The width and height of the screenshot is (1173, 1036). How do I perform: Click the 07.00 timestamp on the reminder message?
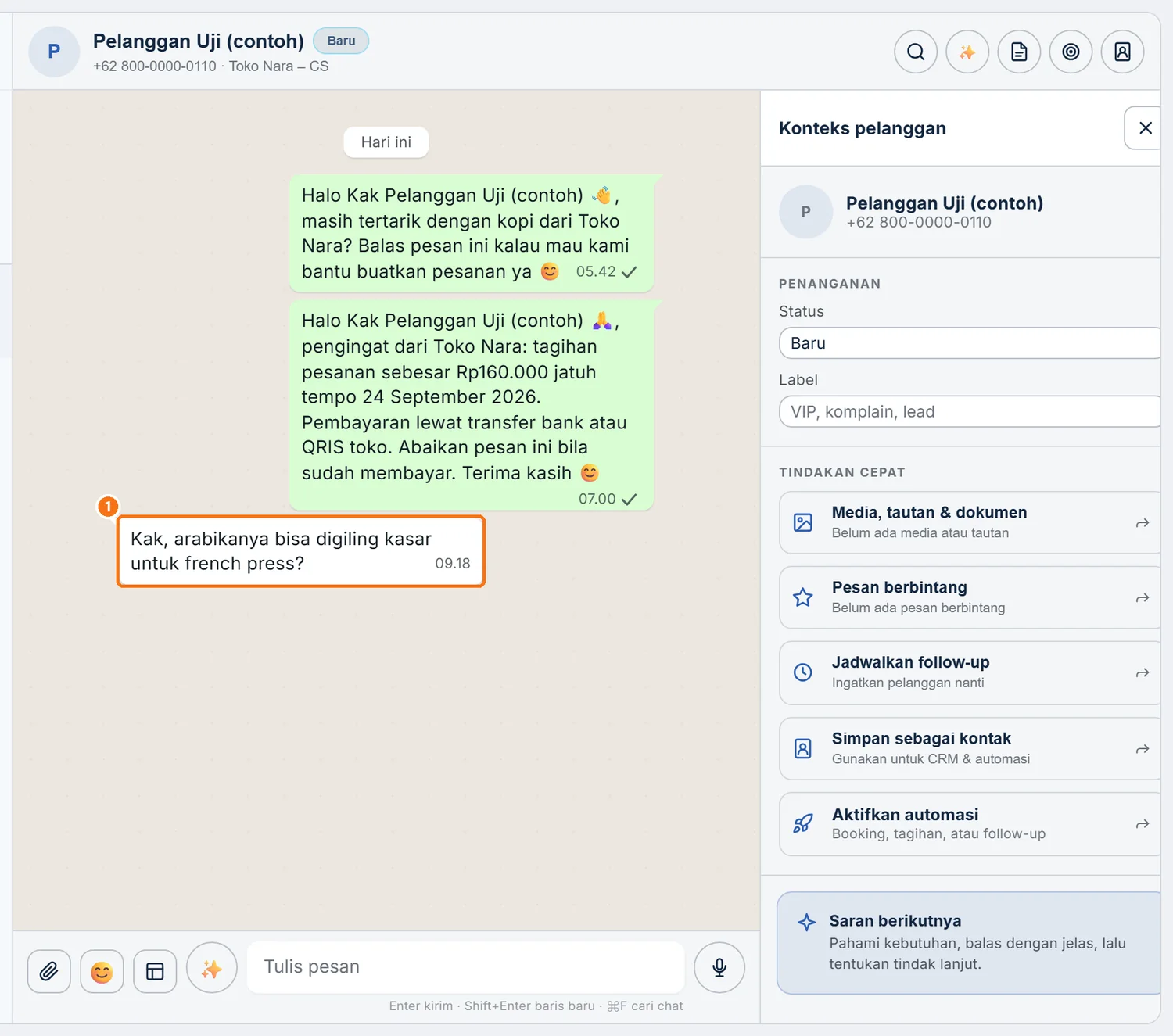(597, 499)
